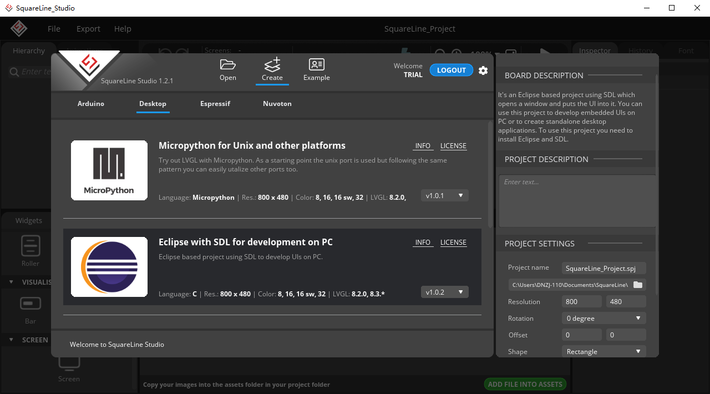This screenshot has height=394, width=710.
Task: Click Micropython for Unix board title
Action: click(252, 146)
